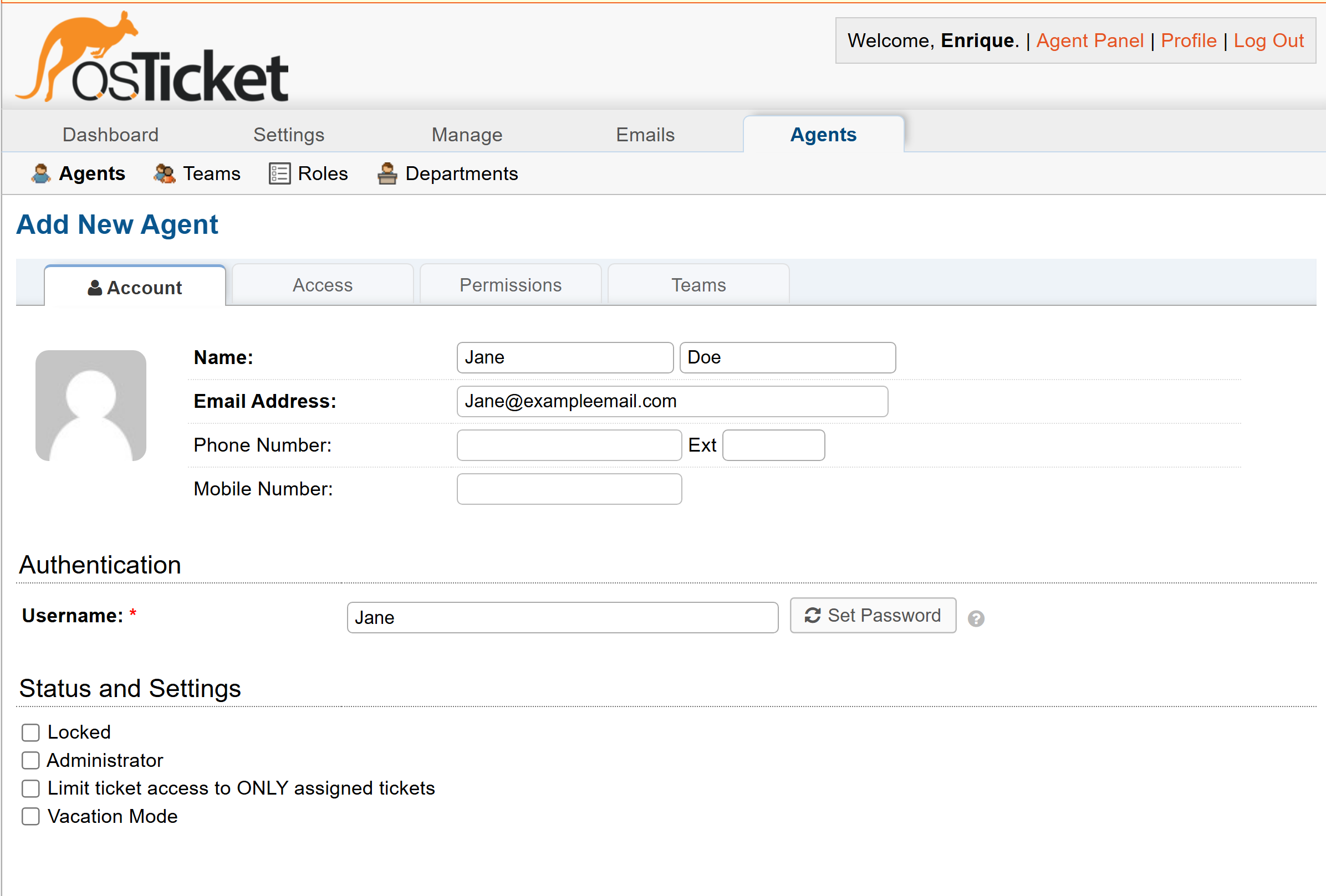Screen dimensions: 1326x896
Task: Open the Settings main tab
Action: click(289, 135)
